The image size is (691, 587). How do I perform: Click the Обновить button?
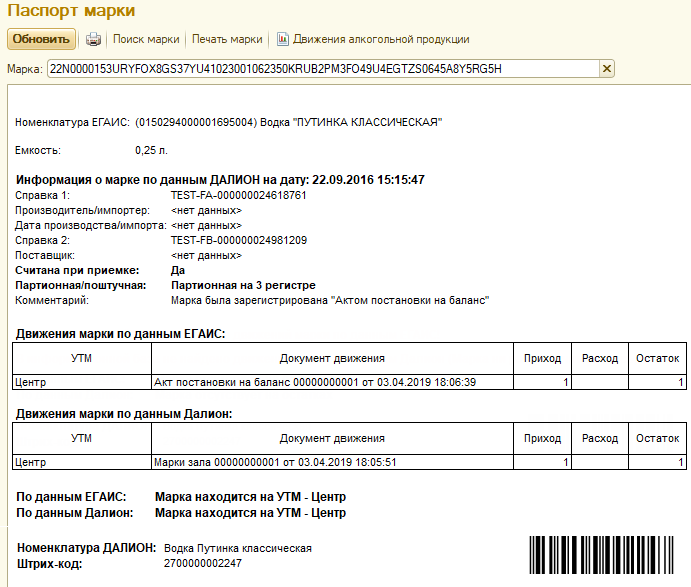tap(41, 39)
